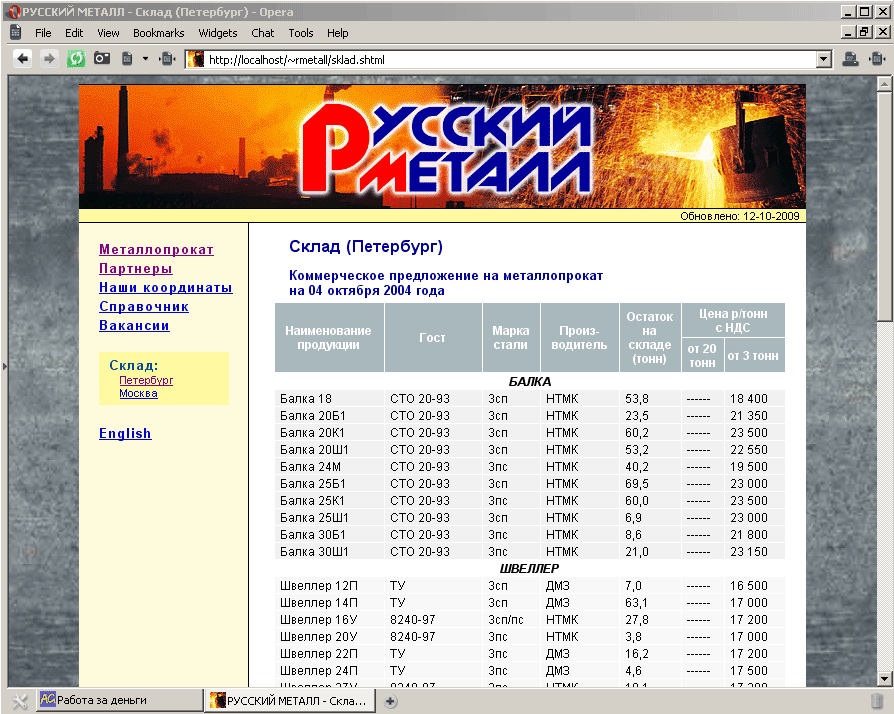
Task: Click the Обновлено: 12-10-2009 text
Action: [x=739, y=216]
